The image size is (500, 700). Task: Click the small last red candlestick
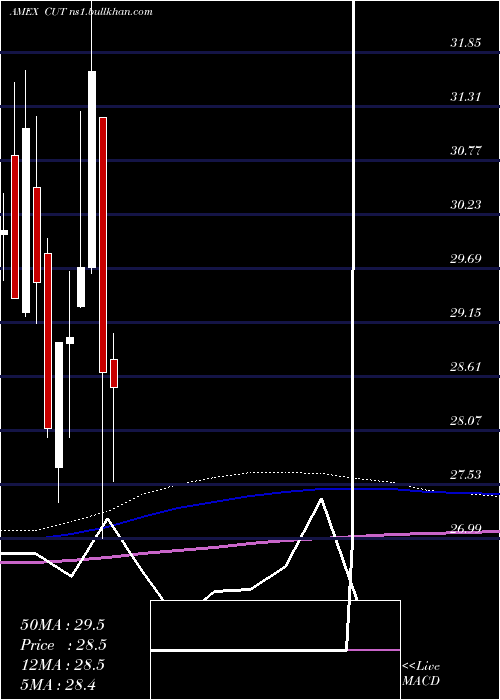114,373
